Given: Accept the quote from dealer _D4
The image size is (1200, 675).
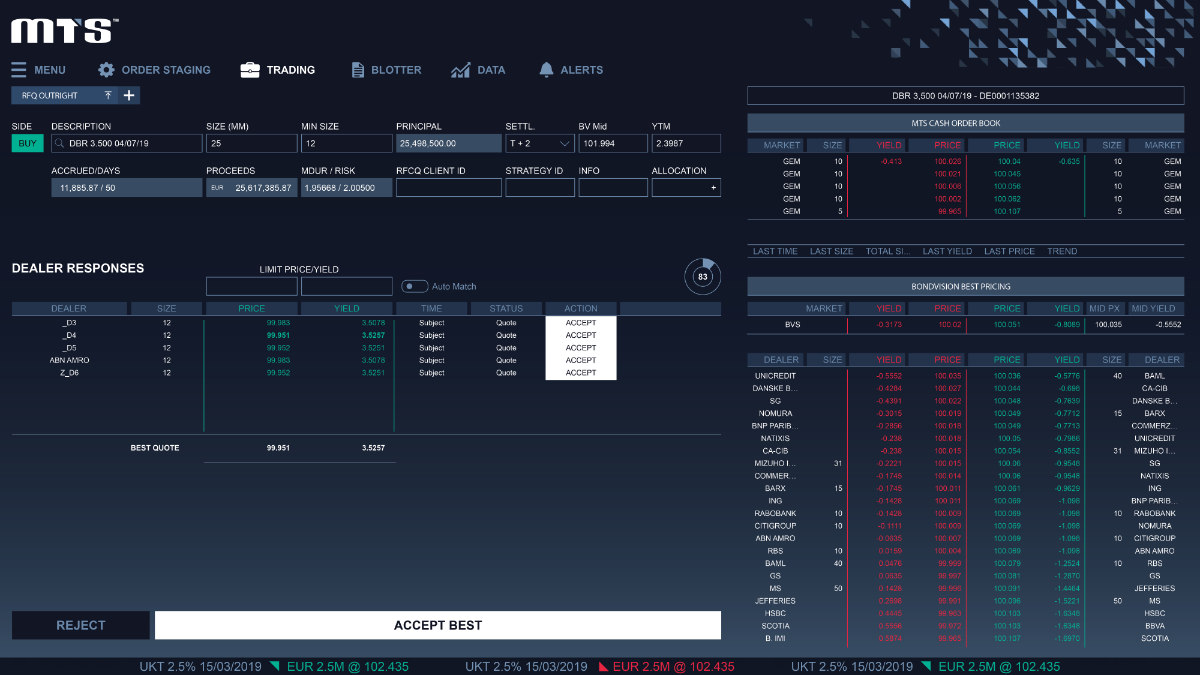Looking at the screenshot, I should point(581,335).
